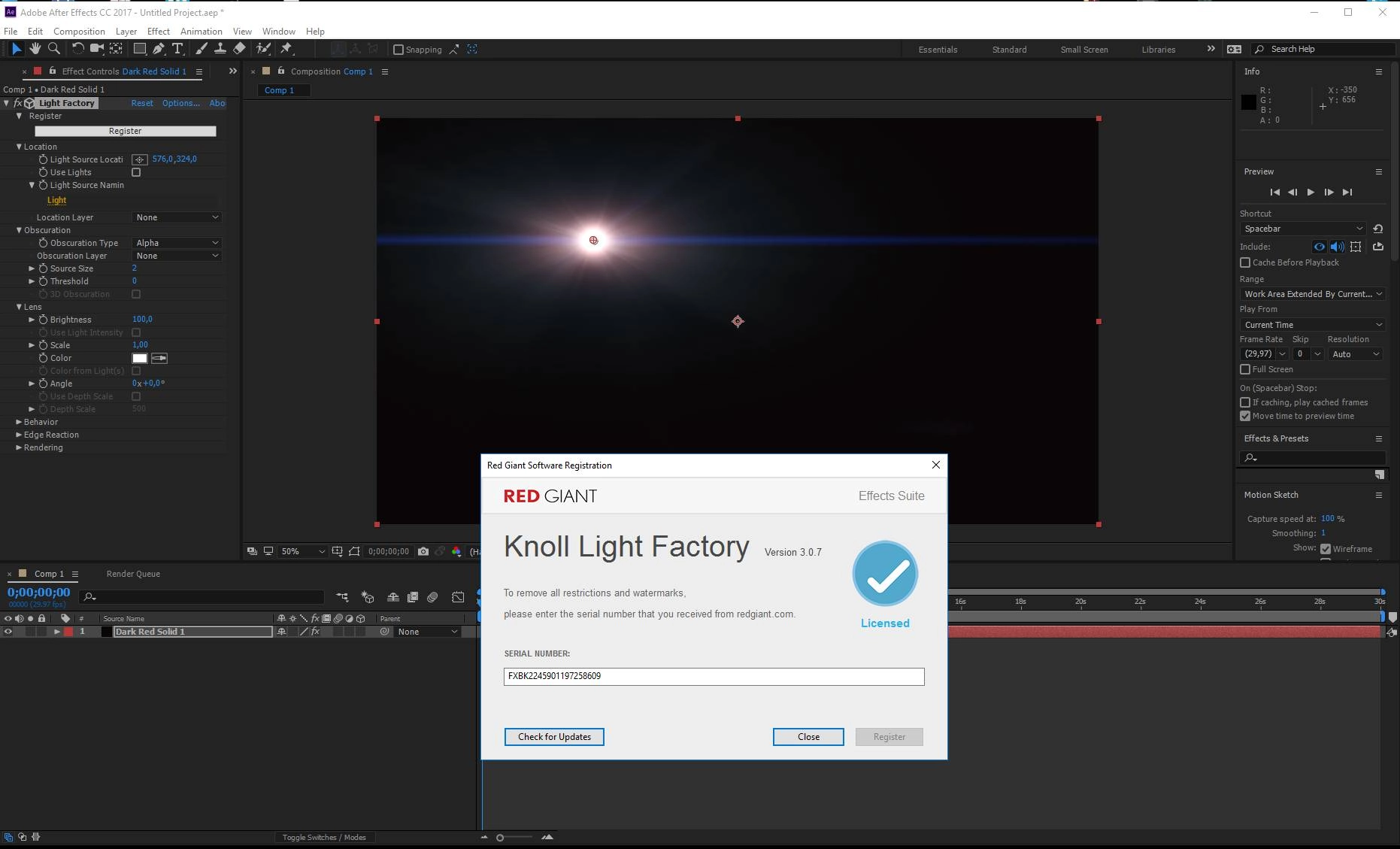
Task: Click the Composition Mini-Flowchart icon
Action: pos(342,597)
